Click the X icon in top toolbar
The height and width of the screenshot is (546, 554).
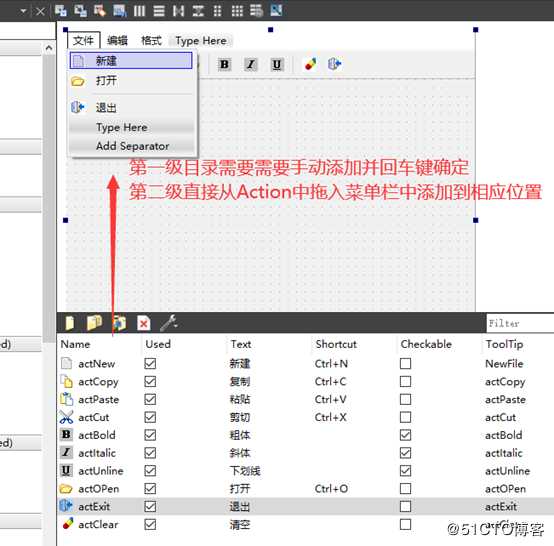pyautogui.click(x=40, y=12)
